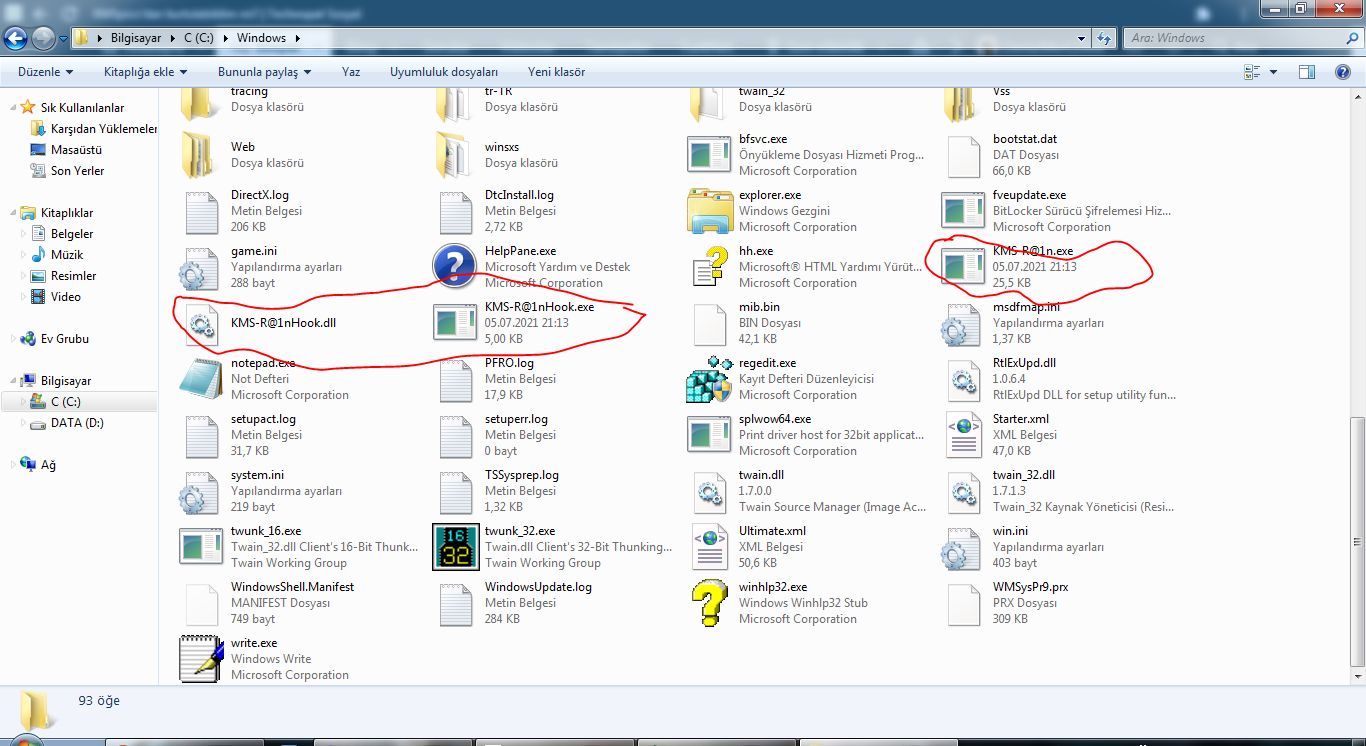Click the KMS-R@1n.exe file icon
The height and width of the screenshot is (746, 1366).
click(x=963, y=267)
